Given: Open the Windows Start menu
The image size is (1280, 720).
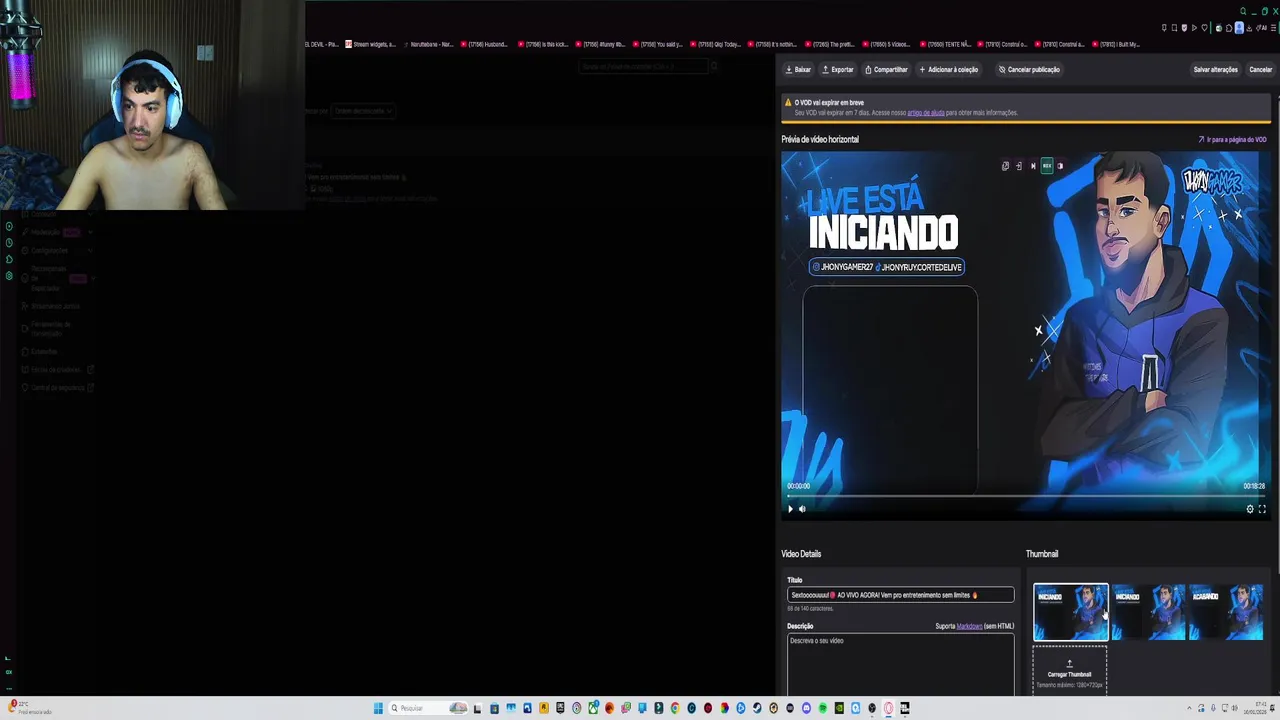Looking at the screenshot, I should [378, 708].
